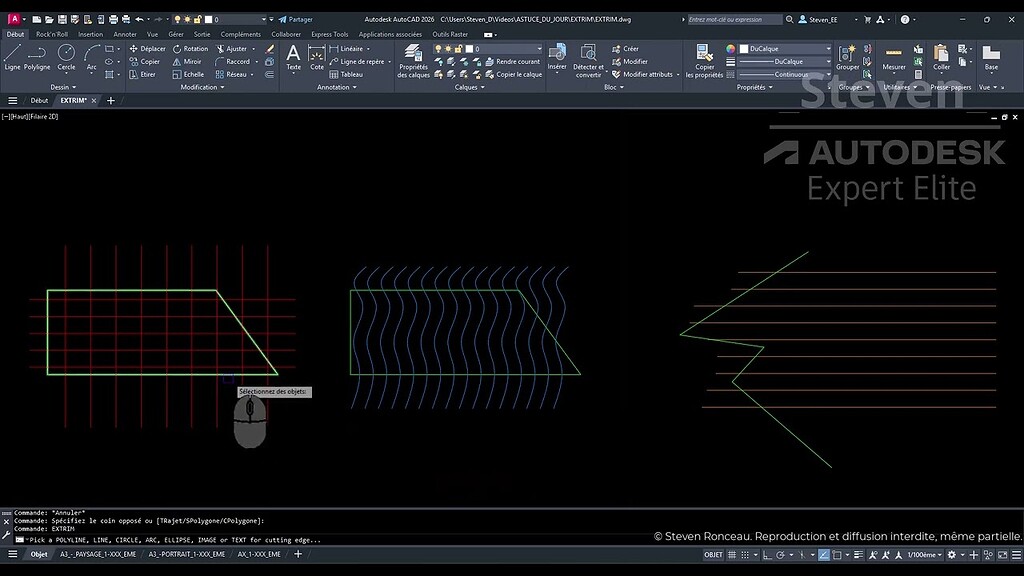Viewport: 1024px width, 576px height.
Task: Switch to the Annoter ribbon tab
Action: click(125, 33)
